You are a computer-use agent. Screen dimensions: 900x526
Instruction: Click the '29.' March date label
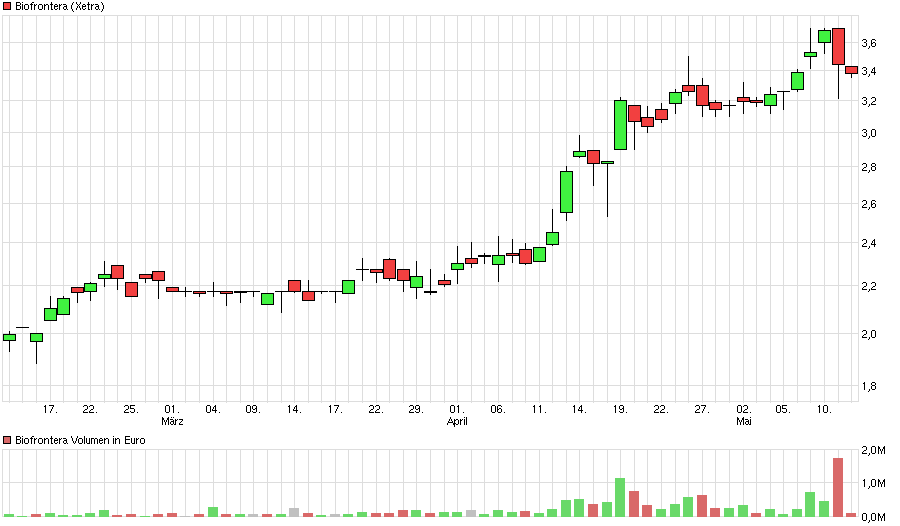pyautogui.click(x=416, y=409)
